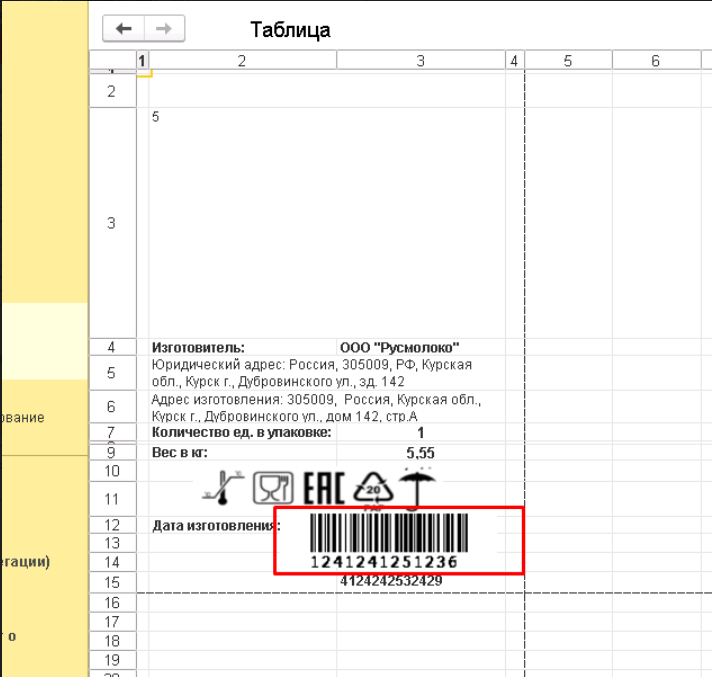Select column header 3
The height and width of the screenshot is (677, 712).
(420, 60)
